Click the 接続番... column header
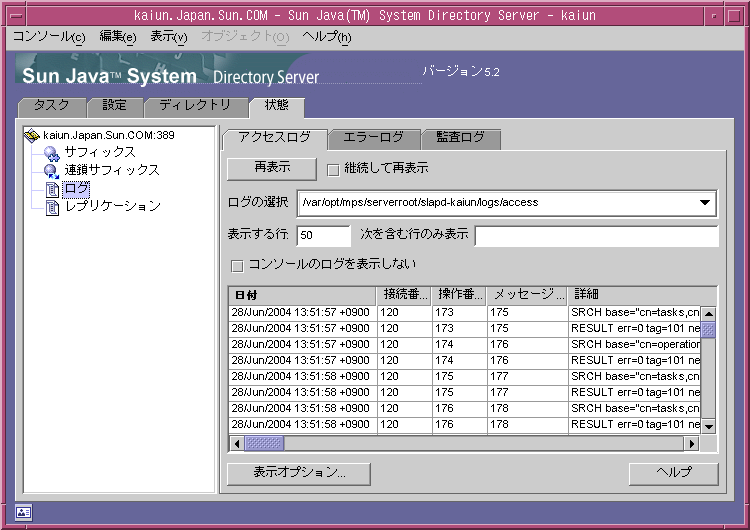The height and width of the screenshot is (530, 750). tap(404, 295)
